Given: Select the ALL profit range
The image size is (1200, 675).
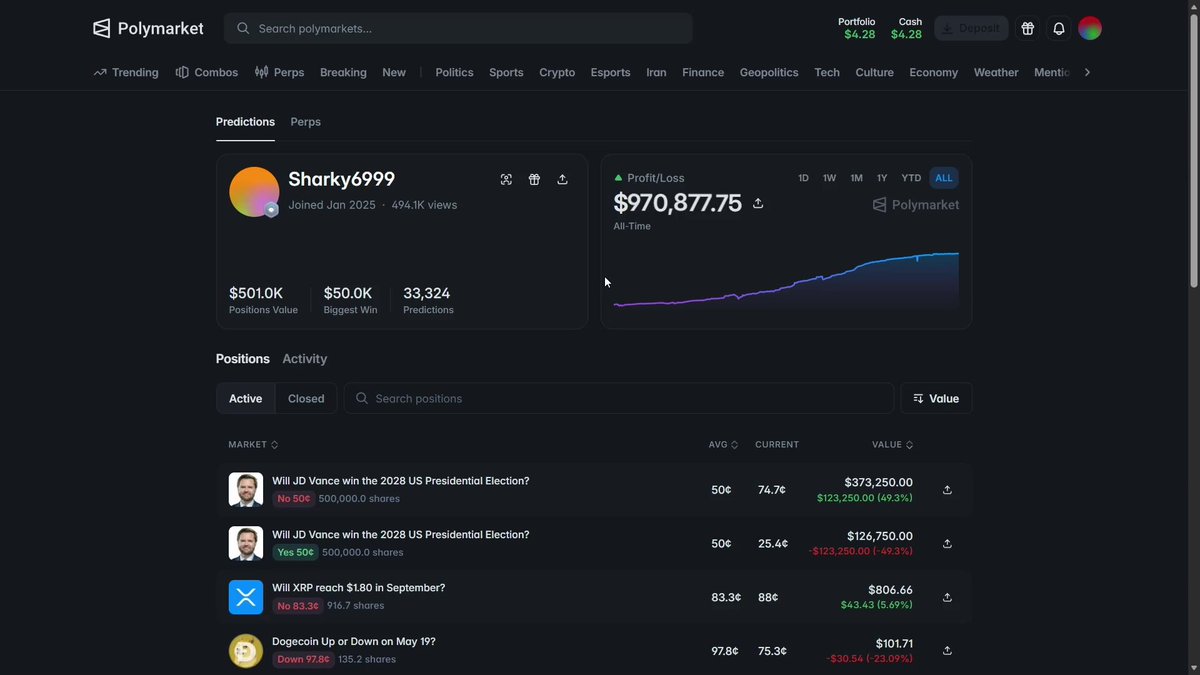Looking at the screenshot, I should 944,178.
